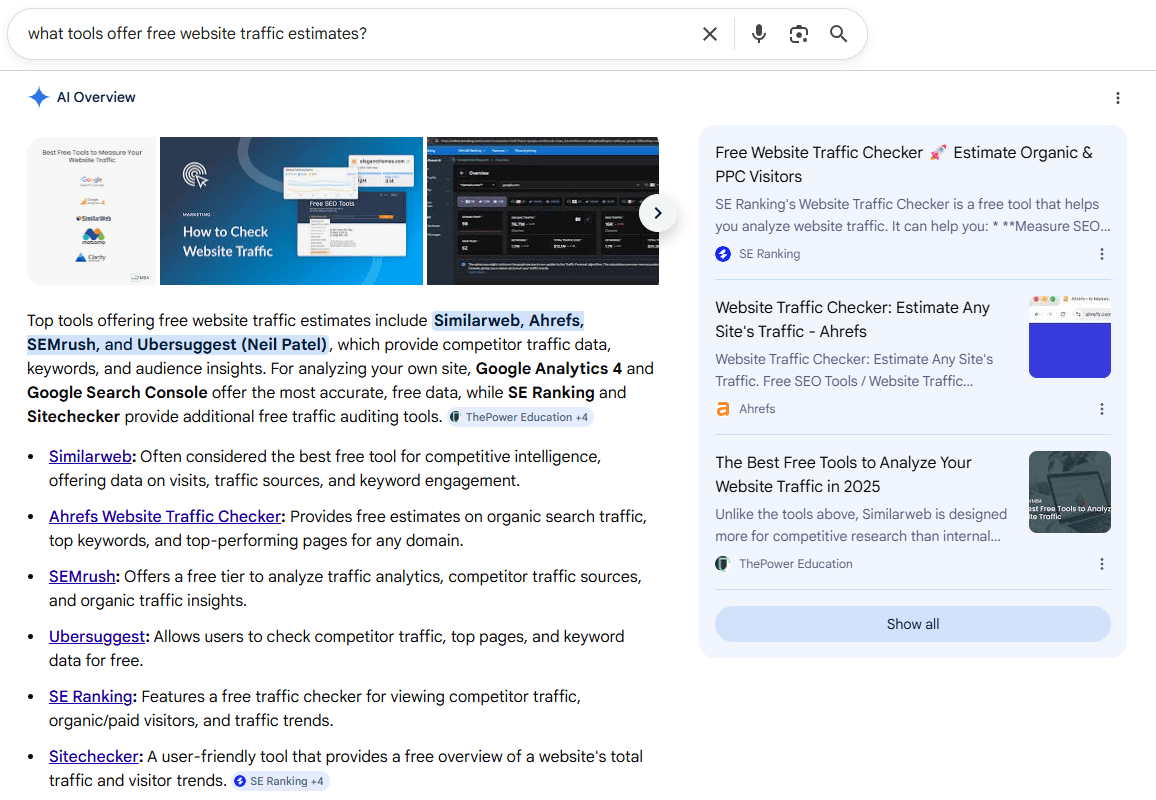Follow the Sitechecker link in the list
This screenshot has width=1156, height=800.
pos(94,756)
